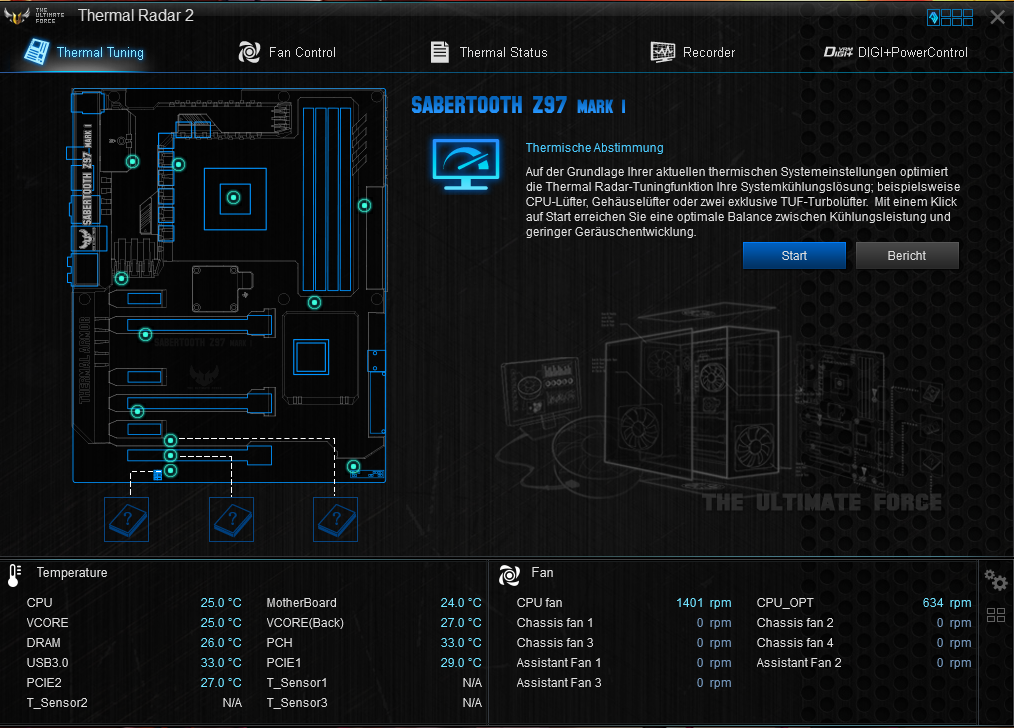Open the Thermal Status tab
Image resolution: width=1014 pixels, height=728 pixels.
tap(489, 52)
